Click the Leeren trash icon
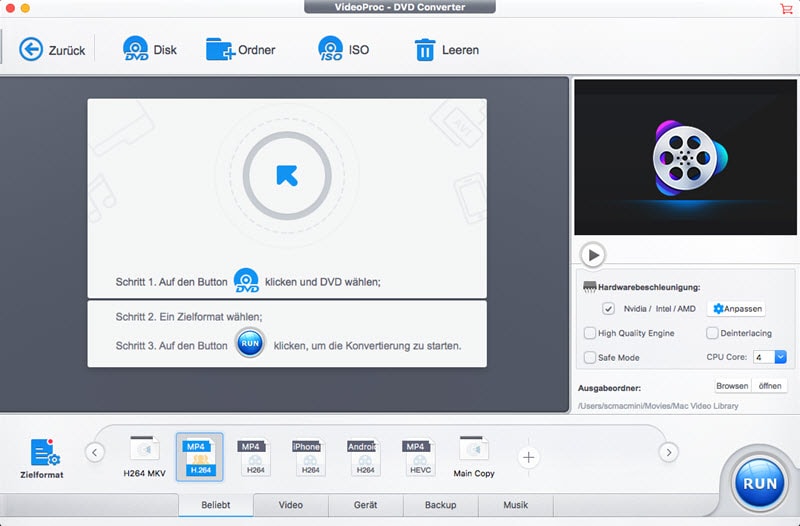 point(425,49)
